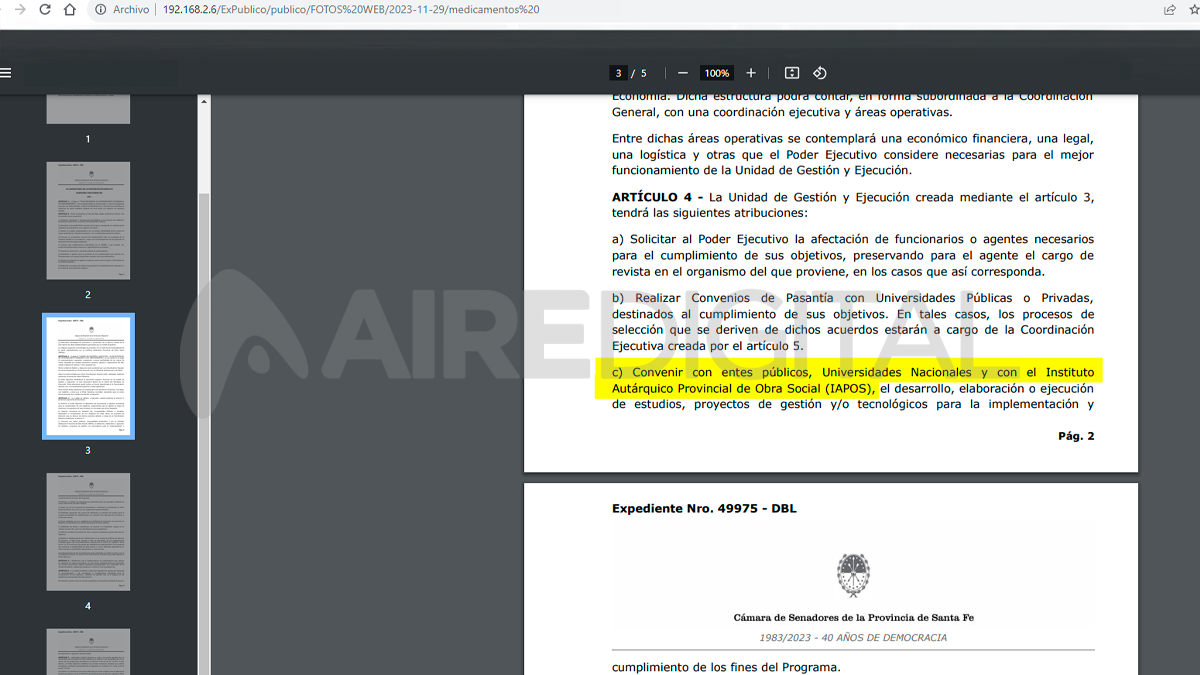Bookmark this page with the star
Image resolution: width=1200 pixels, height=675 pixels.
click(1192, 8)
